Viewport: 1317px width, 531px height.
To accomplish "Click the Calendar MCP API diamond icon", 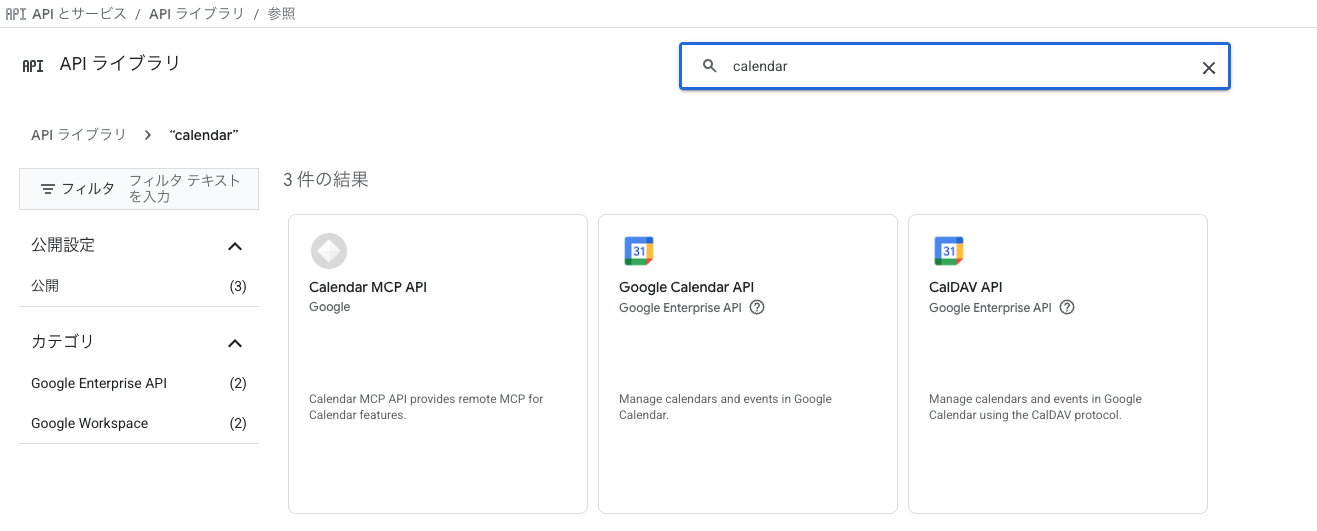I will (x=329, y=251).
